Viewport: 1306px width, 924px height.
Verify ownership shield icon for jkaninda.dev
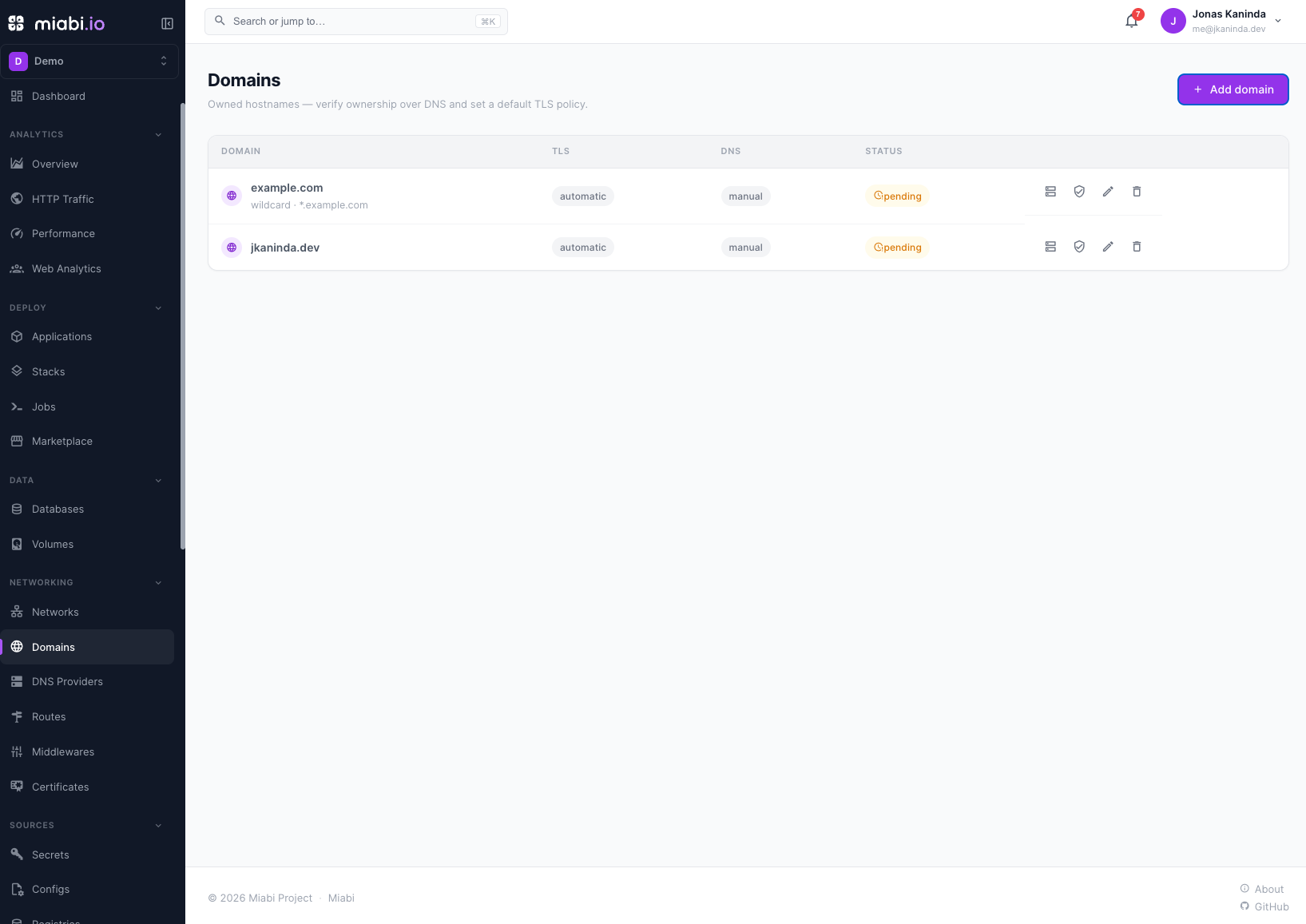pos(1079,247)
